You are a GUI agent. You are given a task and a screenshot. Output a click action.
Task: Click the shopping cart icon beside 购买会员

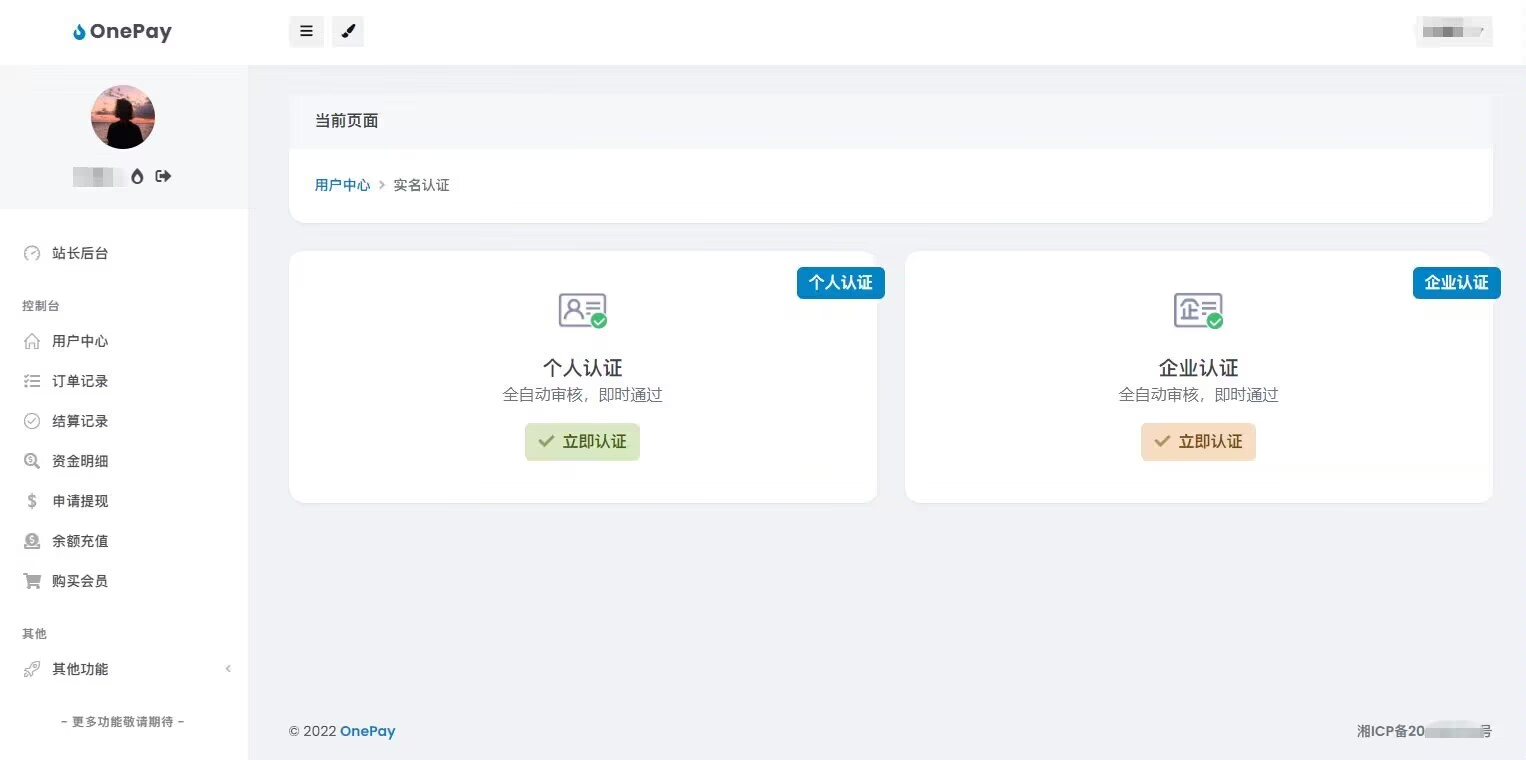pyautogui.click(x=31, y=581)
